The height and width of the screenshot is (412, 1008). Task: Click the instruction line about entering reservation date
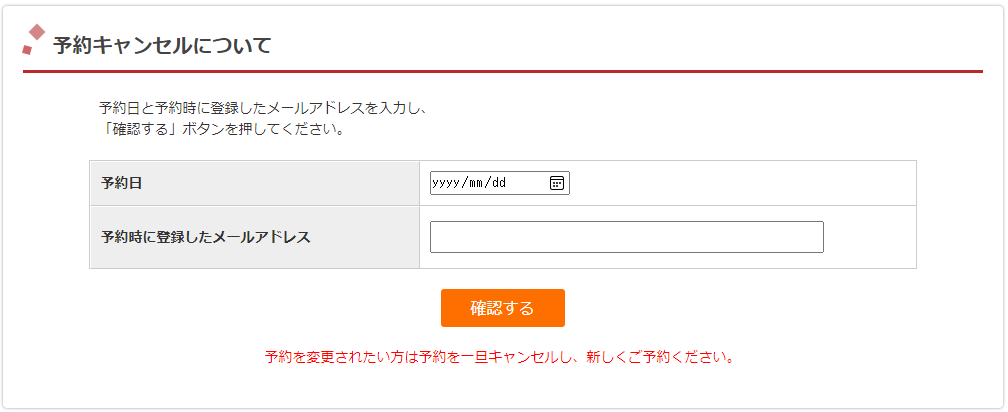[x=264, y=107]
